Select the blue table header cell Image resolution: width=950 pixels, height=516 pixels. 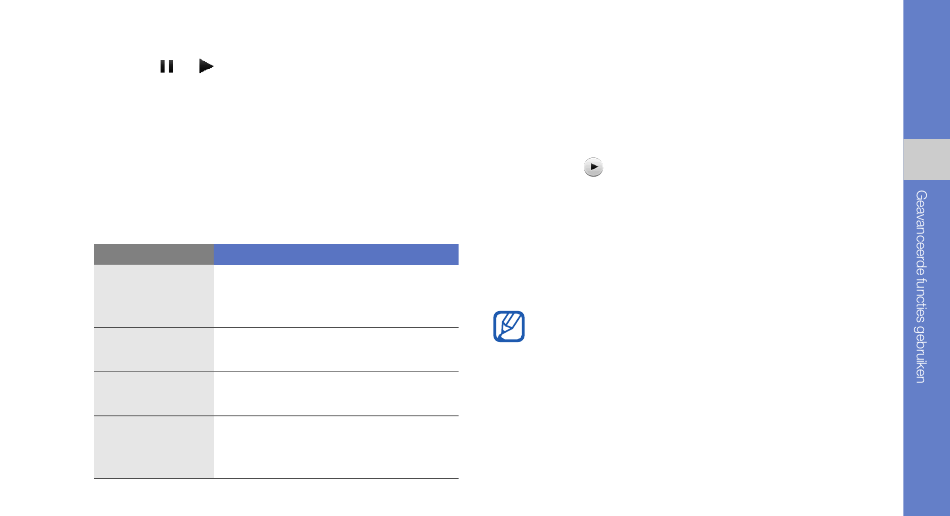(336, 254)
